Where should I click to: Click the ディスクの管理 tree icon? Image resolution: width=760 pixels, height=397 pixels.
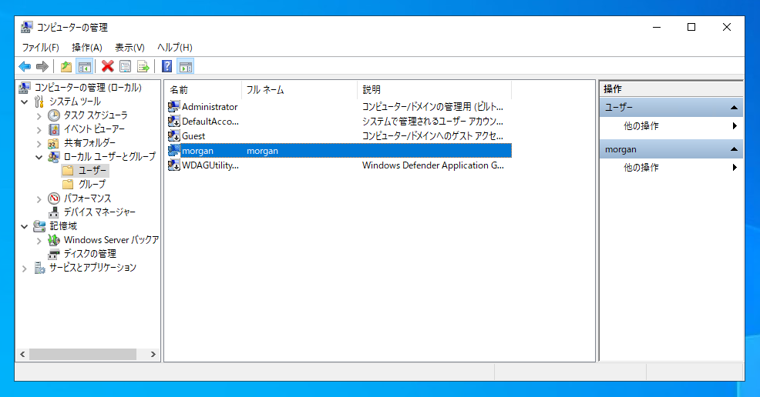[x=54, y=254]
